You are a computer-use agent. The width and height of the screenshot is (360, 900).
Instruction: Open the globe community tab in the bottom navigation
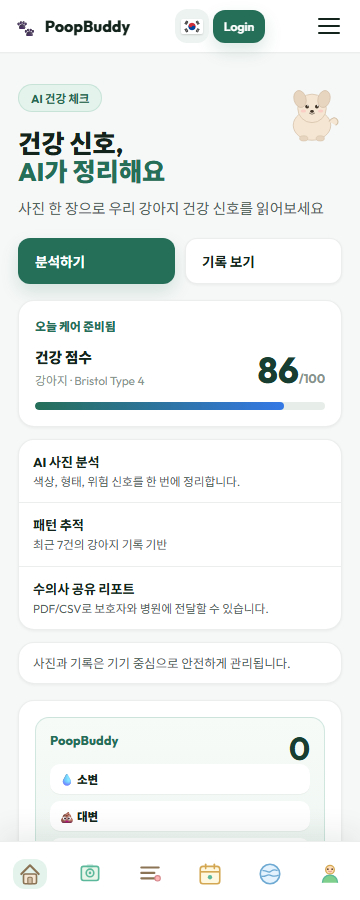(270, 874)
